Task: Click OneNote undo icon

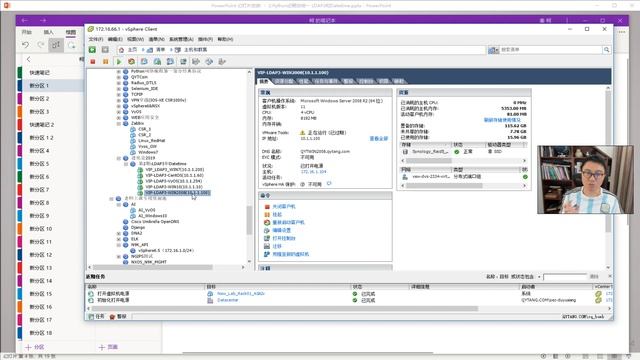Action: [x=25, y=45]
